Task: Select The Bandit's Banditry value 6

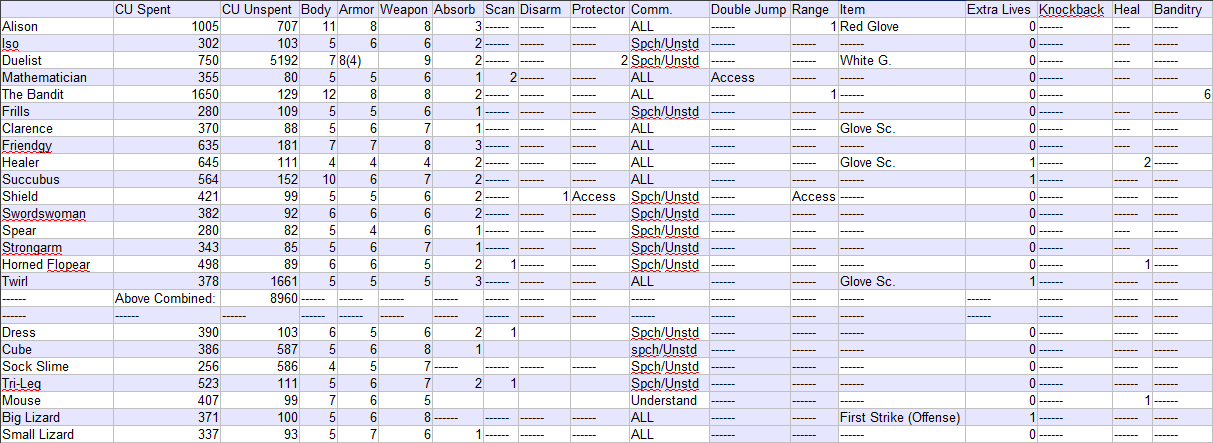Action: [x=1182, y=94]
